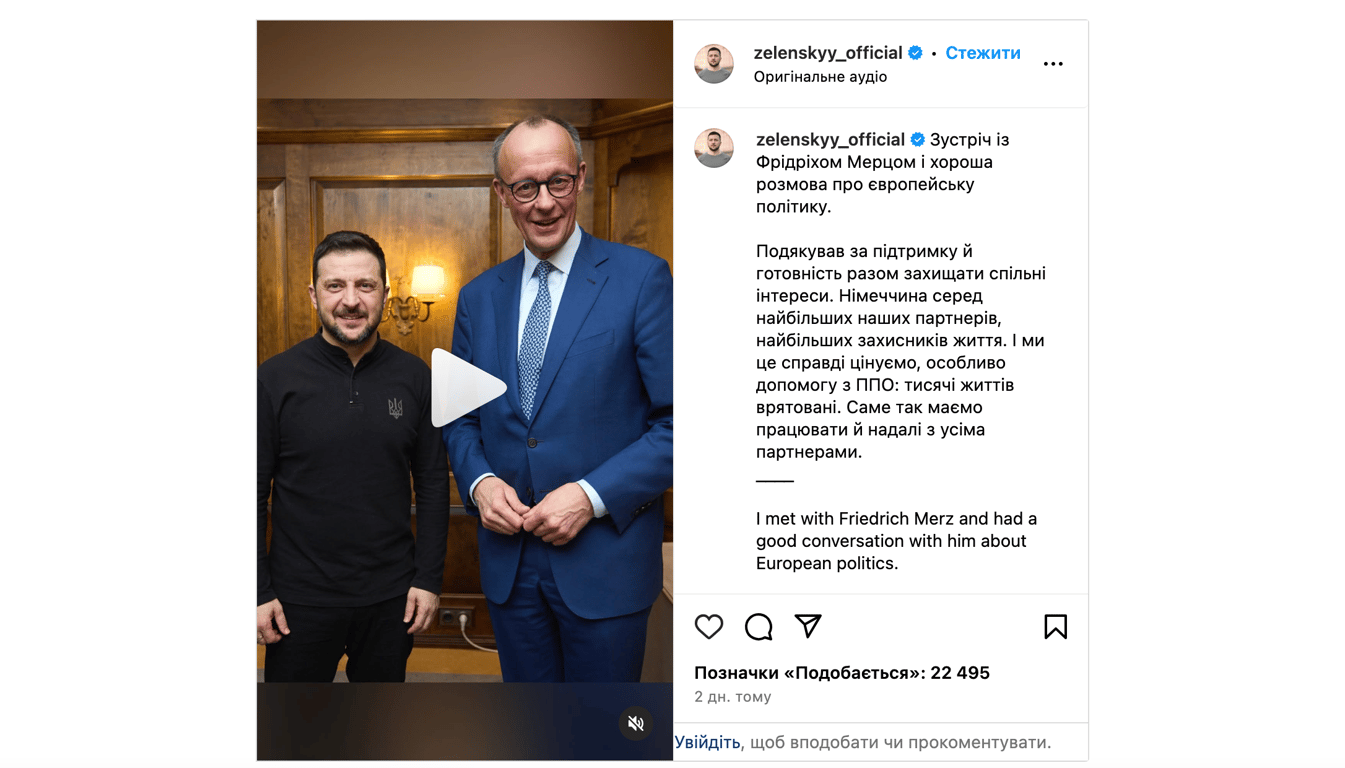Unmute video with the speaker icon

[x=636, y=723]
